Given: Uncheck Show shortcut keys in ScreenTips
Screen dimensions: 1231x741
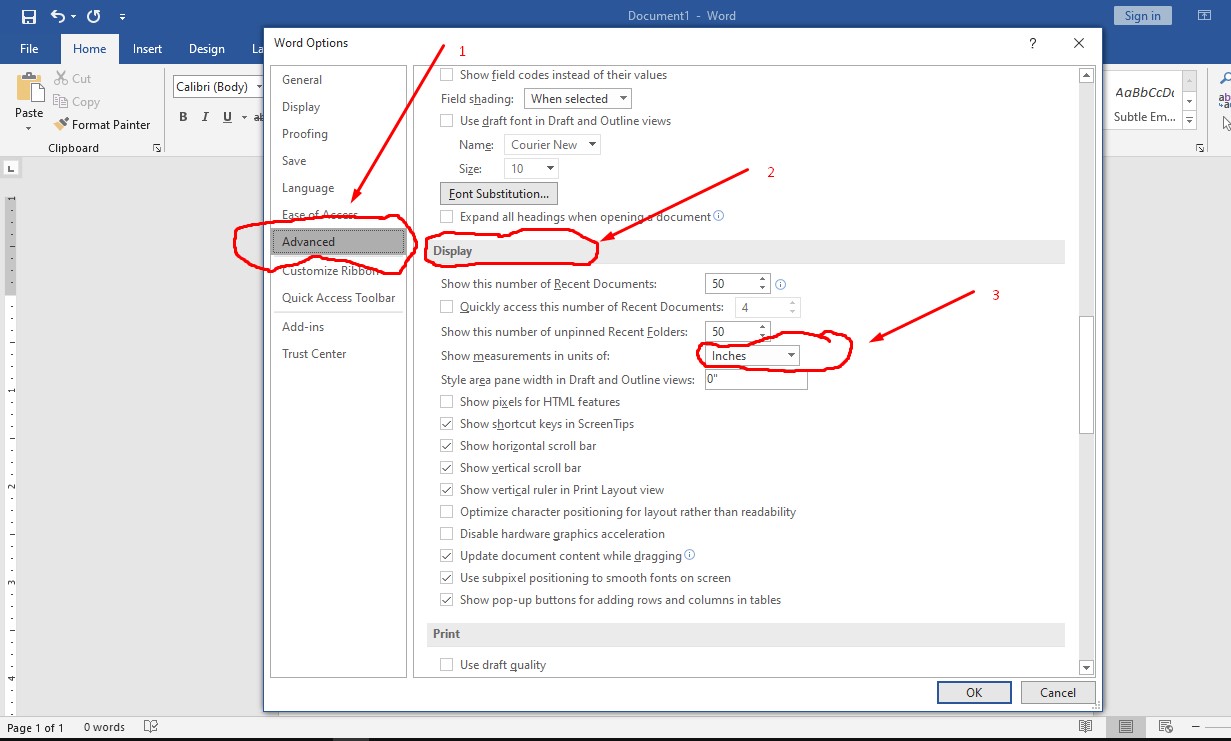Looking at the screenshot, I should point(446,423).
